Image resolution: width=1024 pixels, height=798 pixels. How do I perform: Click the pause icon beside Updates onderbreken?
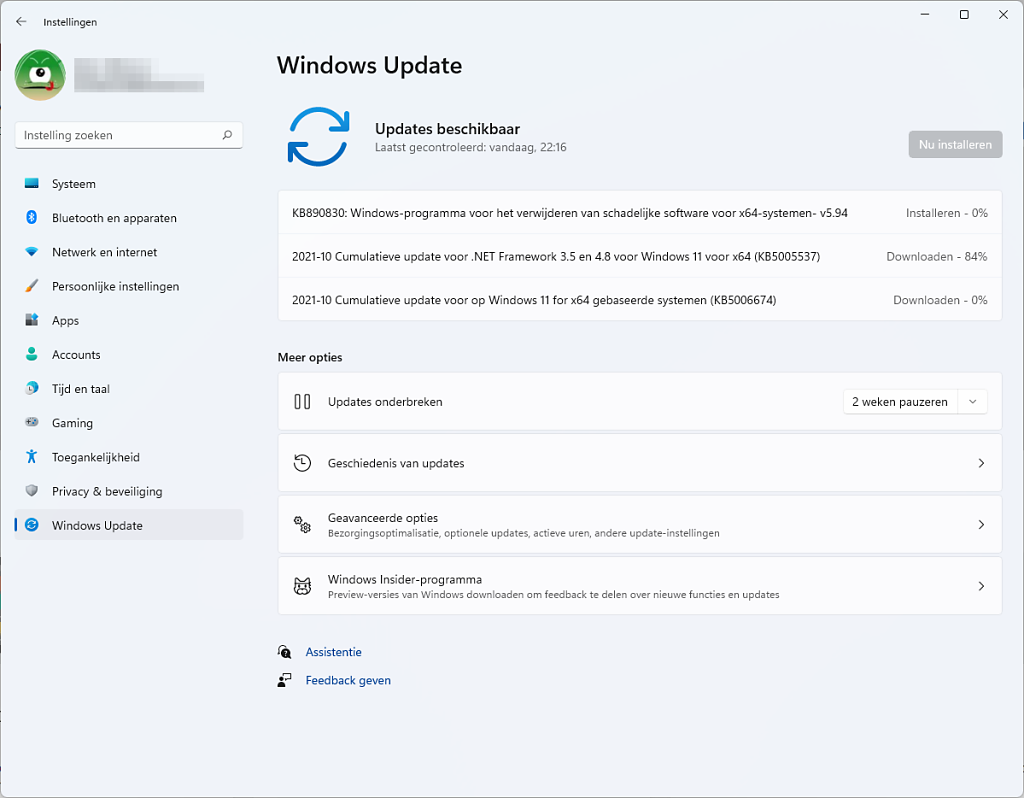click(x=302, y=402)
